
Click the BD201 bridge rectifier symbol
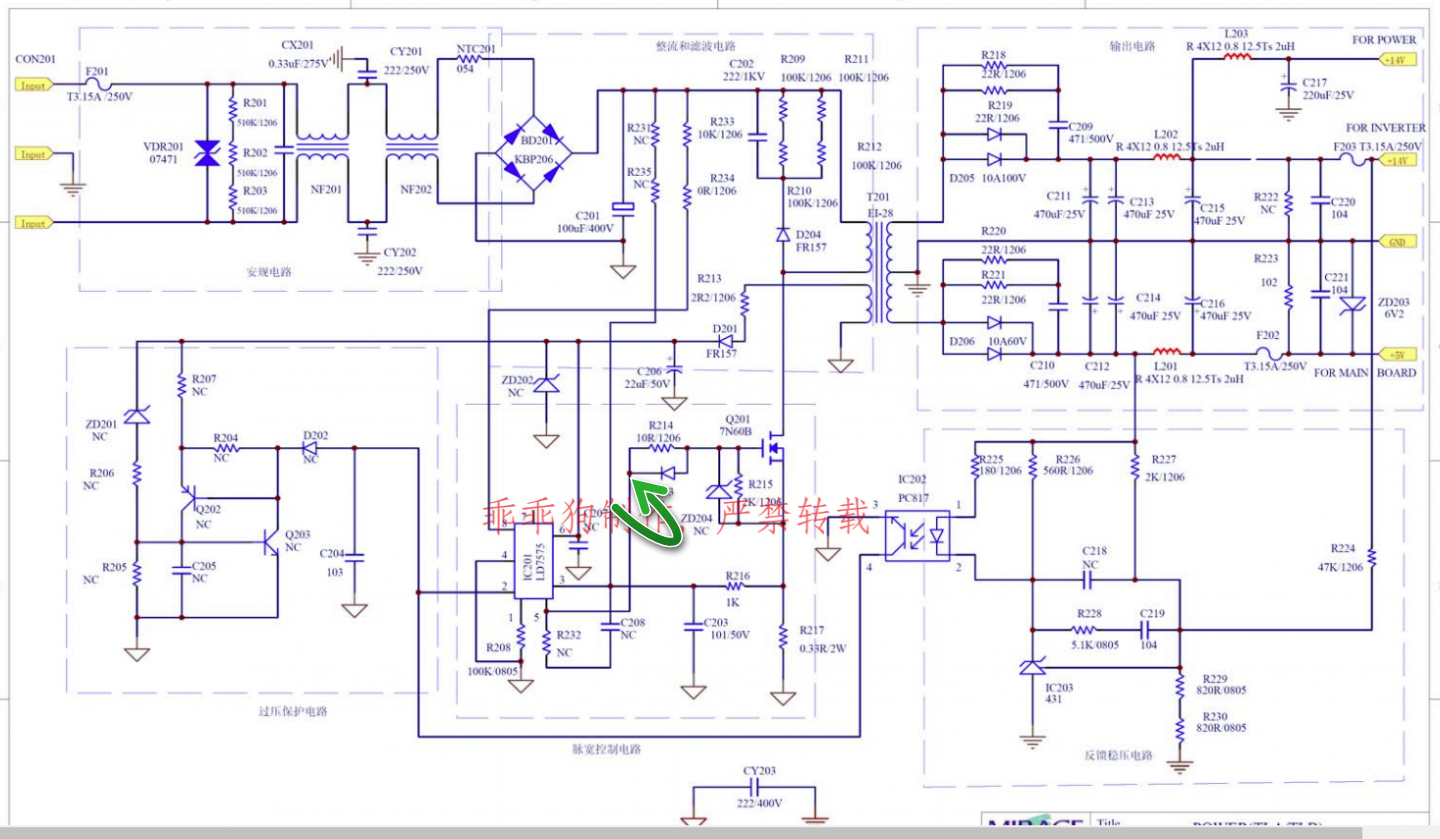coord(534,154)
